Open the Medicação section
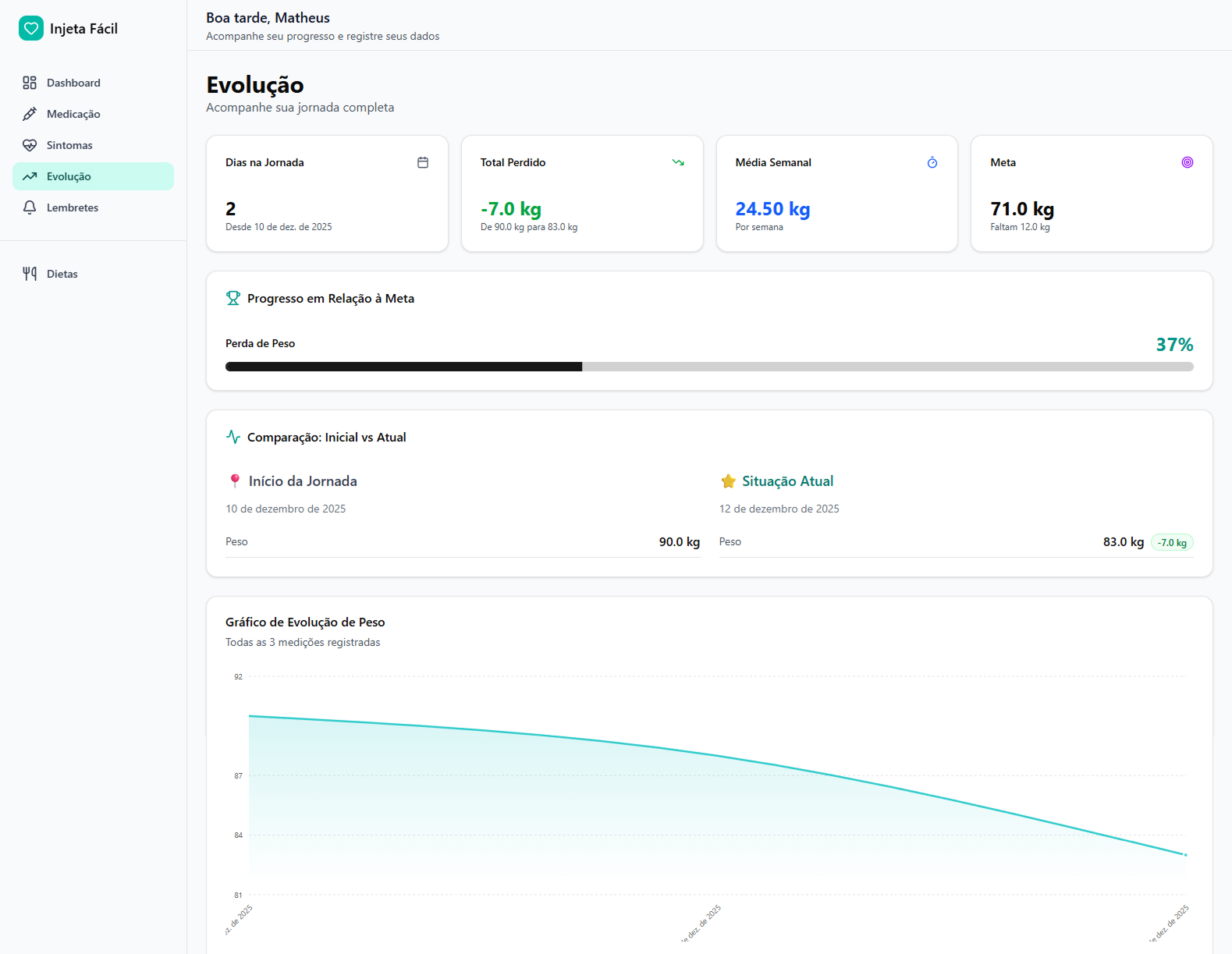 point(73,114)
